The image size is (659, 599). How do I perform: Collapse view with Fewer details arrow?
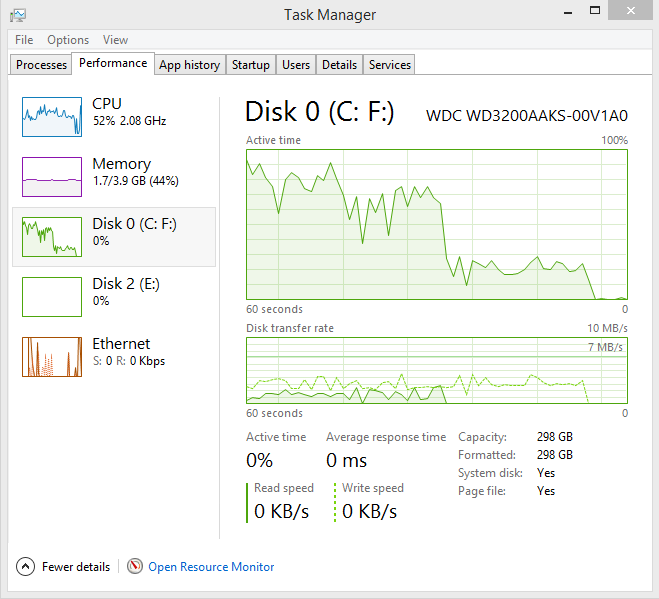point(26,566)
